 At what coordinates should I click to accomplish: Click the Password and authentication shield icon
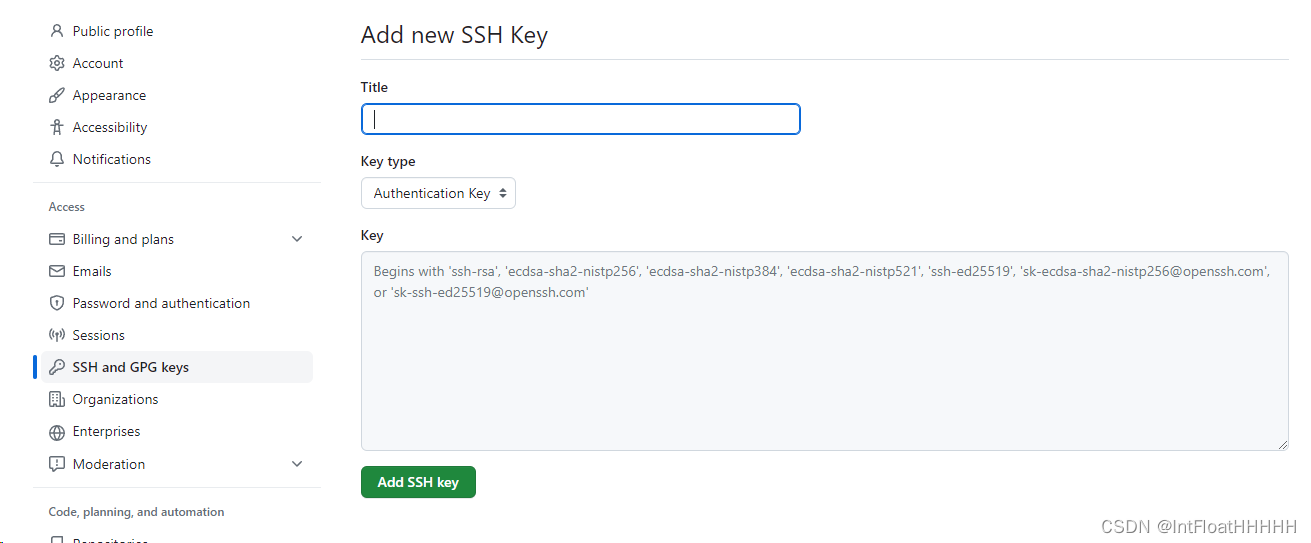click(x=57, y=303)
